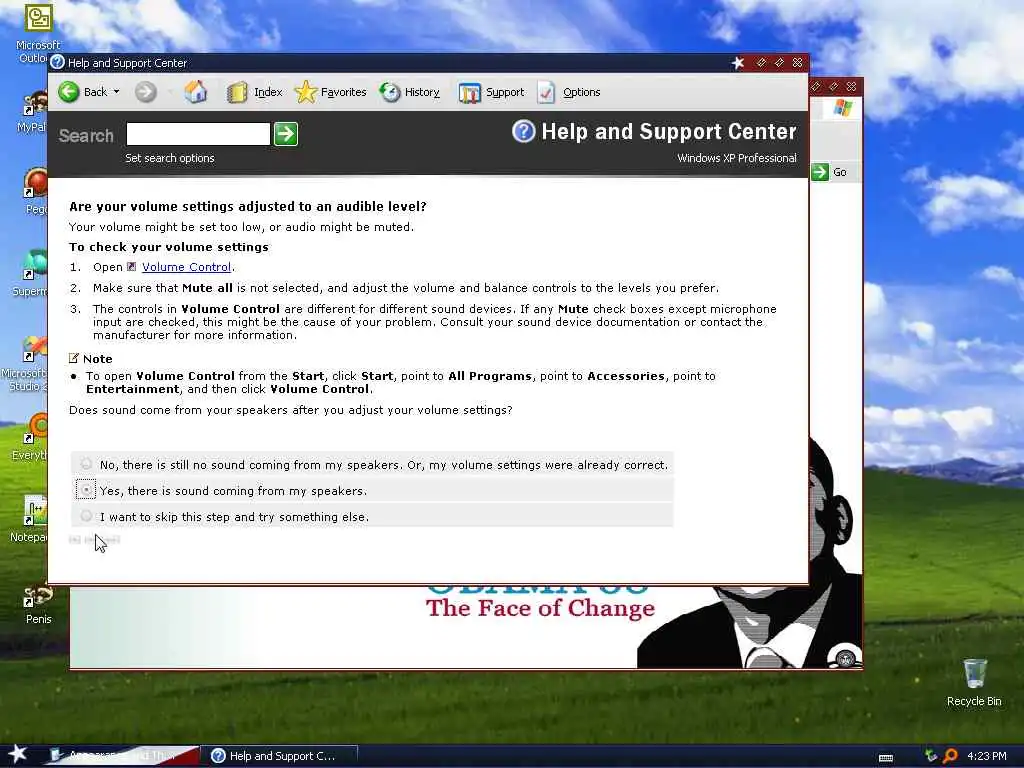1024x768 pixels.
Task: Switch to Appearance and Themes taskbar window
Action: [123, 756]
